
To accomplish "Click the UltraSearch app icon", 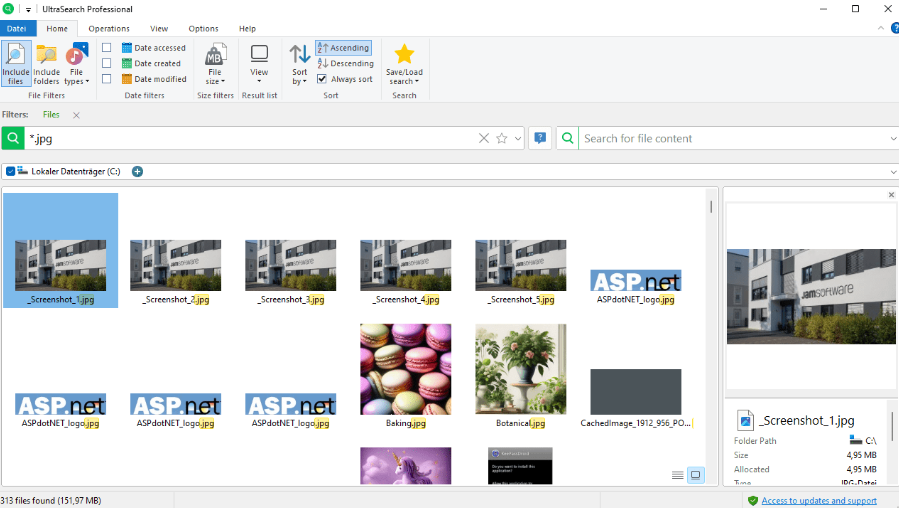I will pyautogui.click(x=8, y=9).
